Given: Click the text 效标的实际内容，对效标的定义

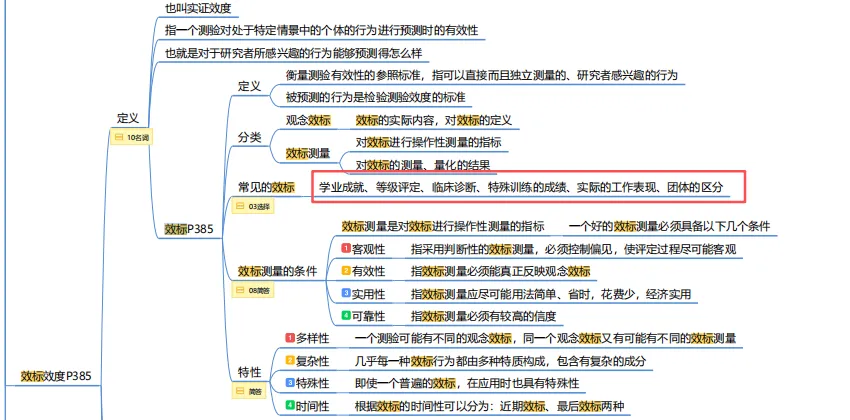Looking at the screenshot, I should [x=434, y=120].
